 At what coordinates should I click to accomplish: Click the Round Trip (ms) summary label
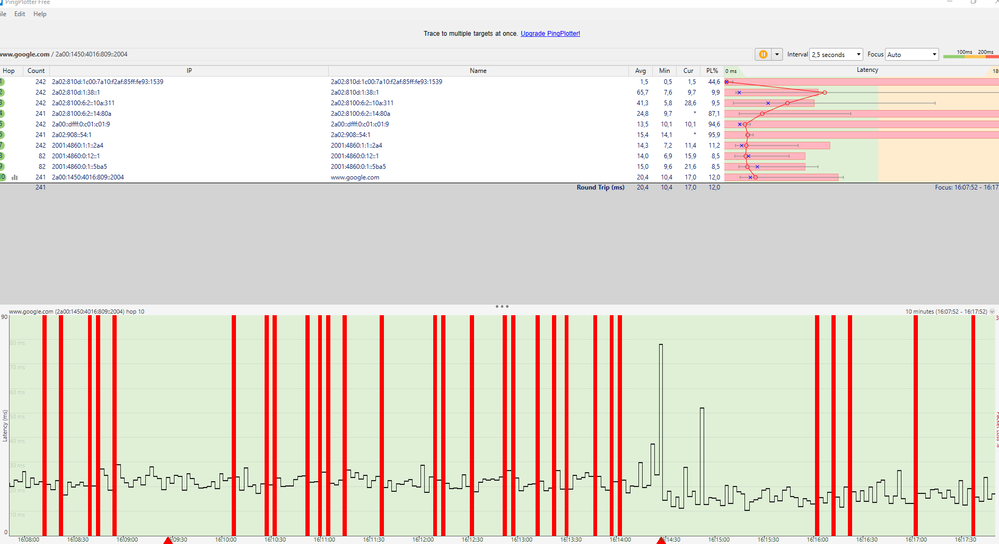pyautogui.click(x=600, y=188)
